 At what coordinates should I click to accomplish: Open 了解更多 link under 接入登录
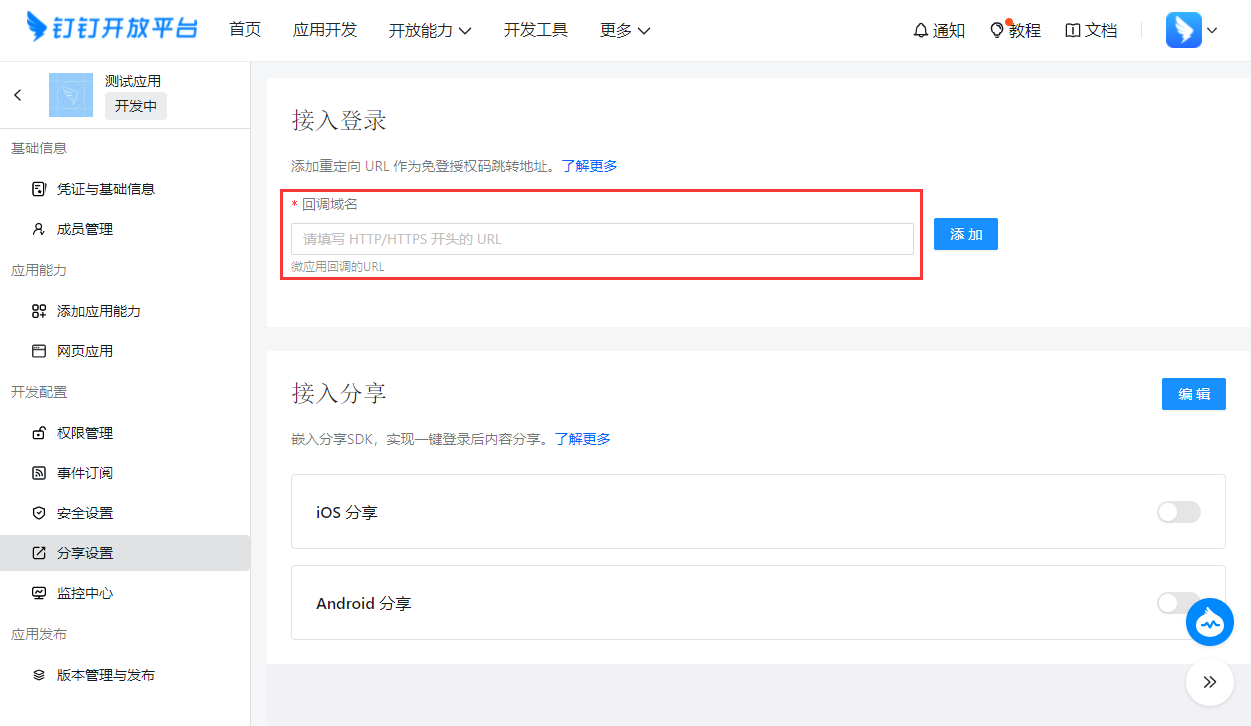589,166
